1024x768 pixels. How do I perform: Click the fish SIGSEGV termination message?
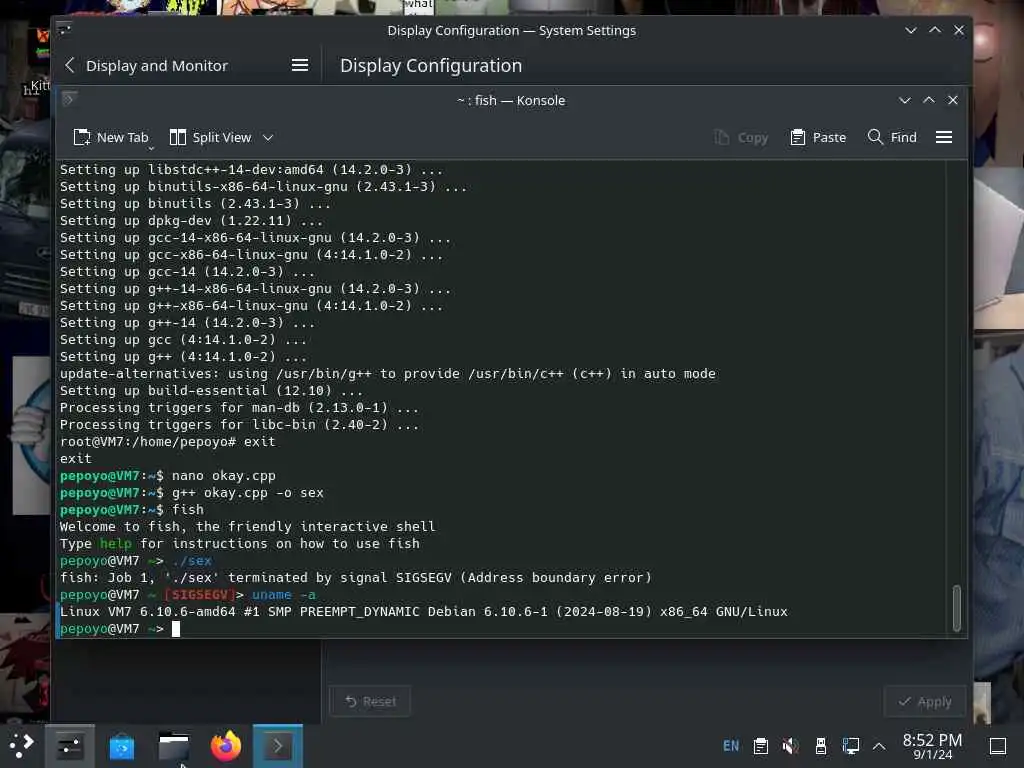click(x=356, y=578)
